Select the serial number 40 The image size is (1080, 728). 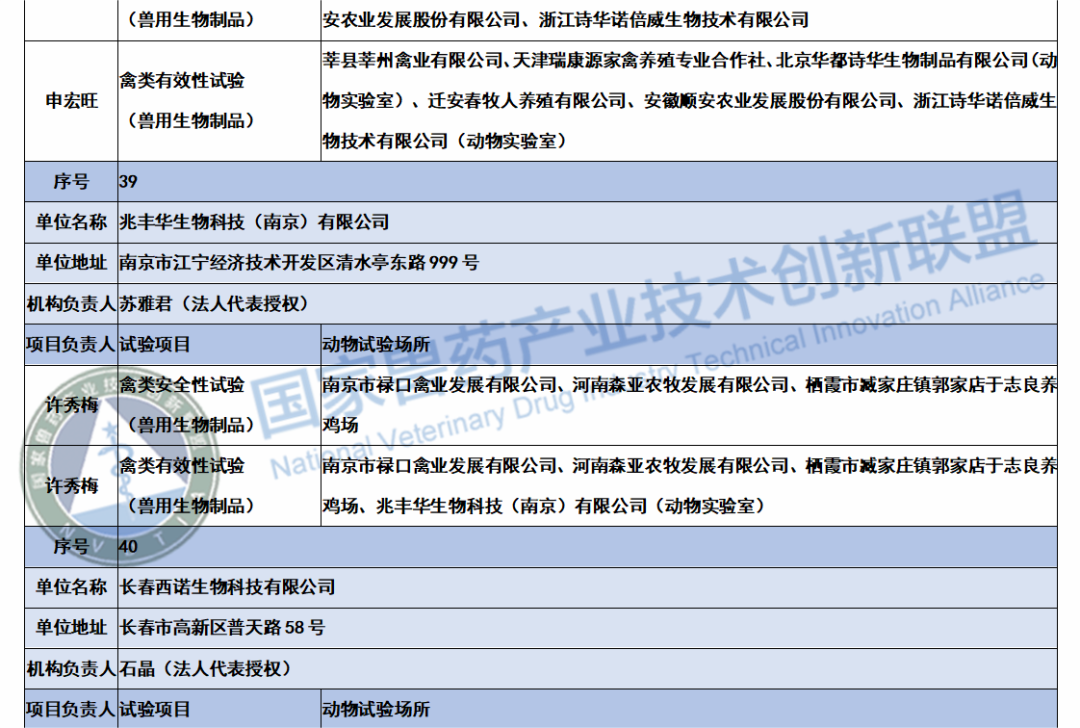click(x=128, y=547)
